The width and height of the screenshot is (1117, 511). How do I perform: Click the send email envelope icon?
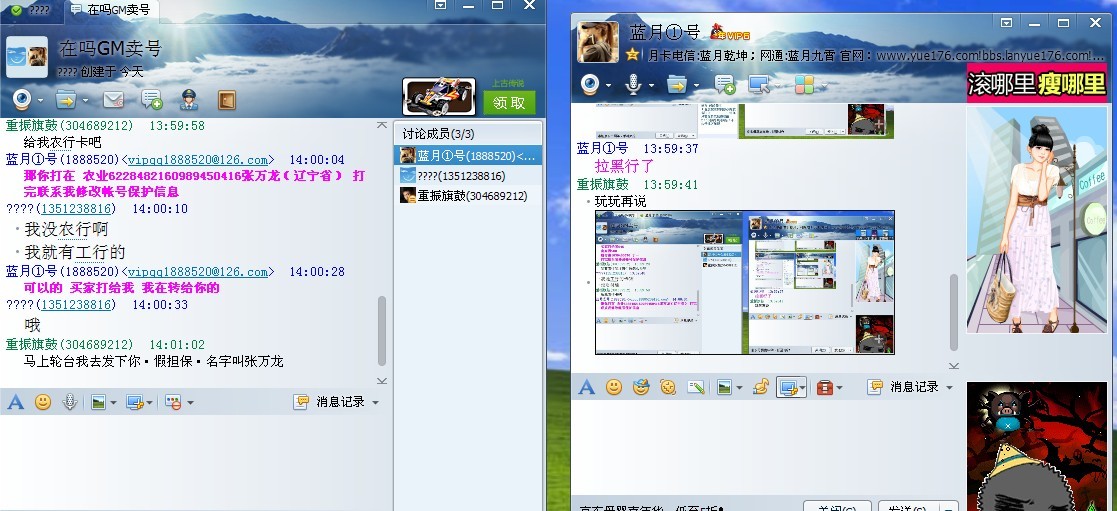click(113, 100)
